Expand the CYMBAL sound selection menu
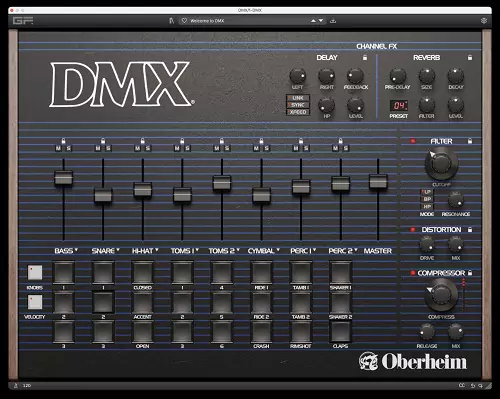 [x=278, y=249]
